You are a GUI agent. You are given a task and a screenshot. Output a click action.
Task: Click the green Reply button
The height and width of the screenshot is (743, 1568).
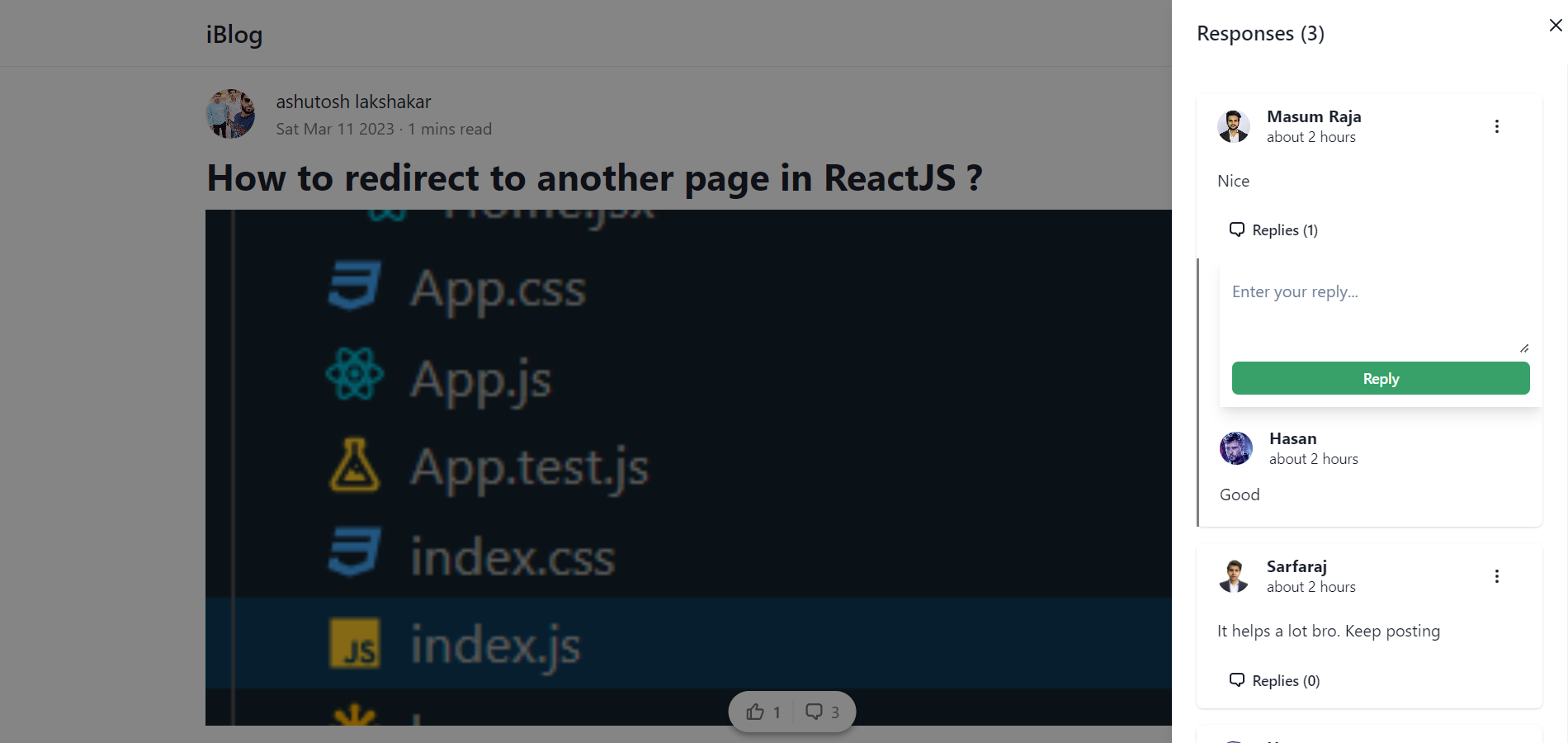[1381, 378]
